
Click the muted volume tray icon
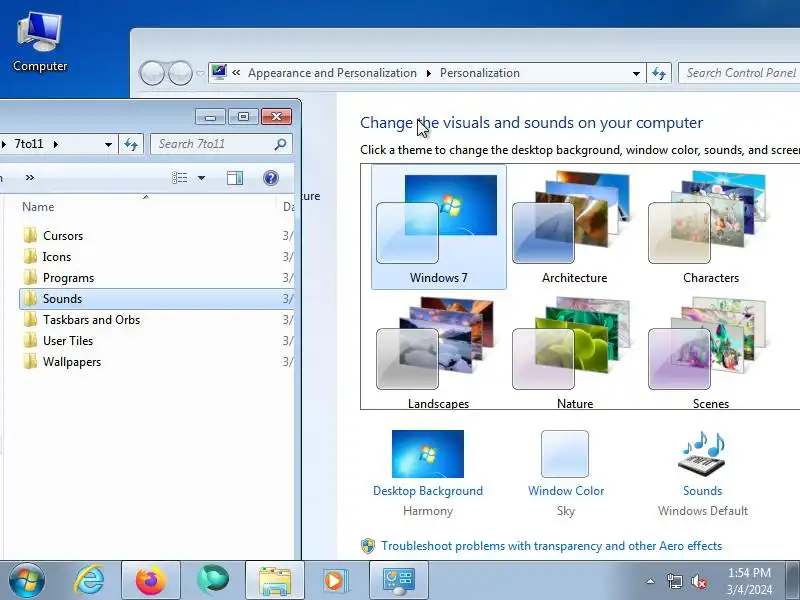tap(699, 581)
